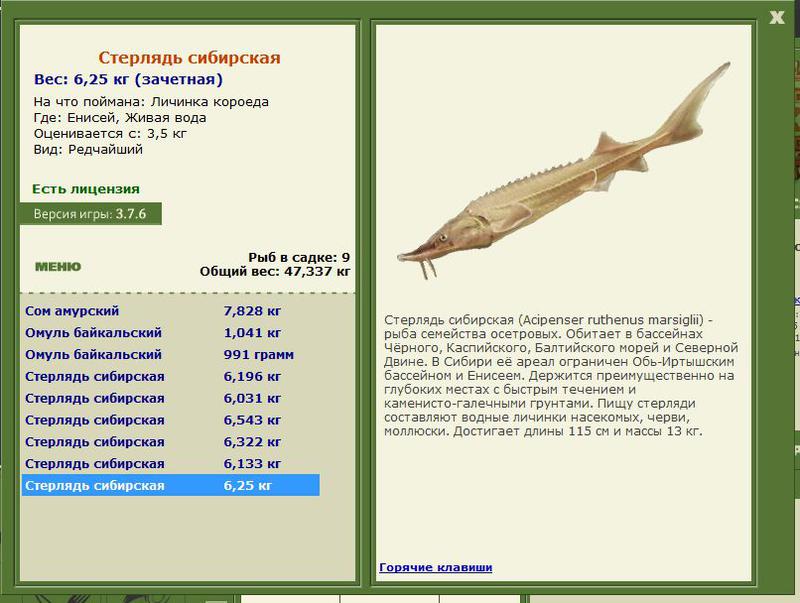Select Сом амурский 7,828 кг entry

170,311
